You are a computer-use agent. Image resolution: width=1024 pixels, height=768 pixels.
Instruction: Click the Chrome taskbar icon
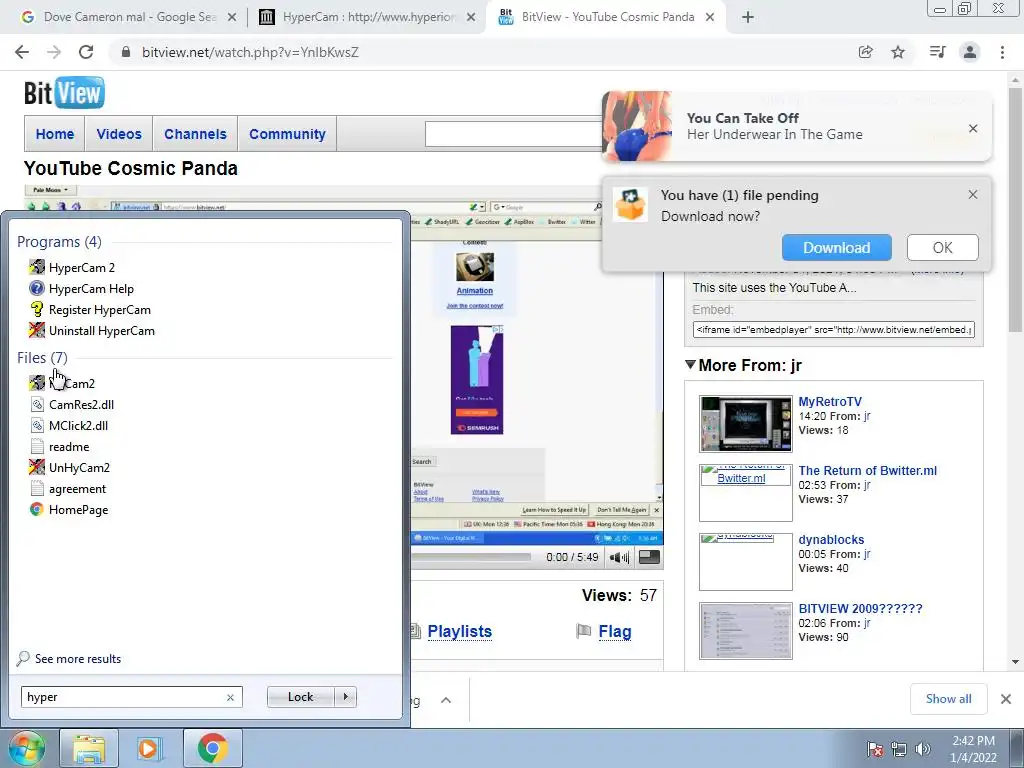point(212,748)
